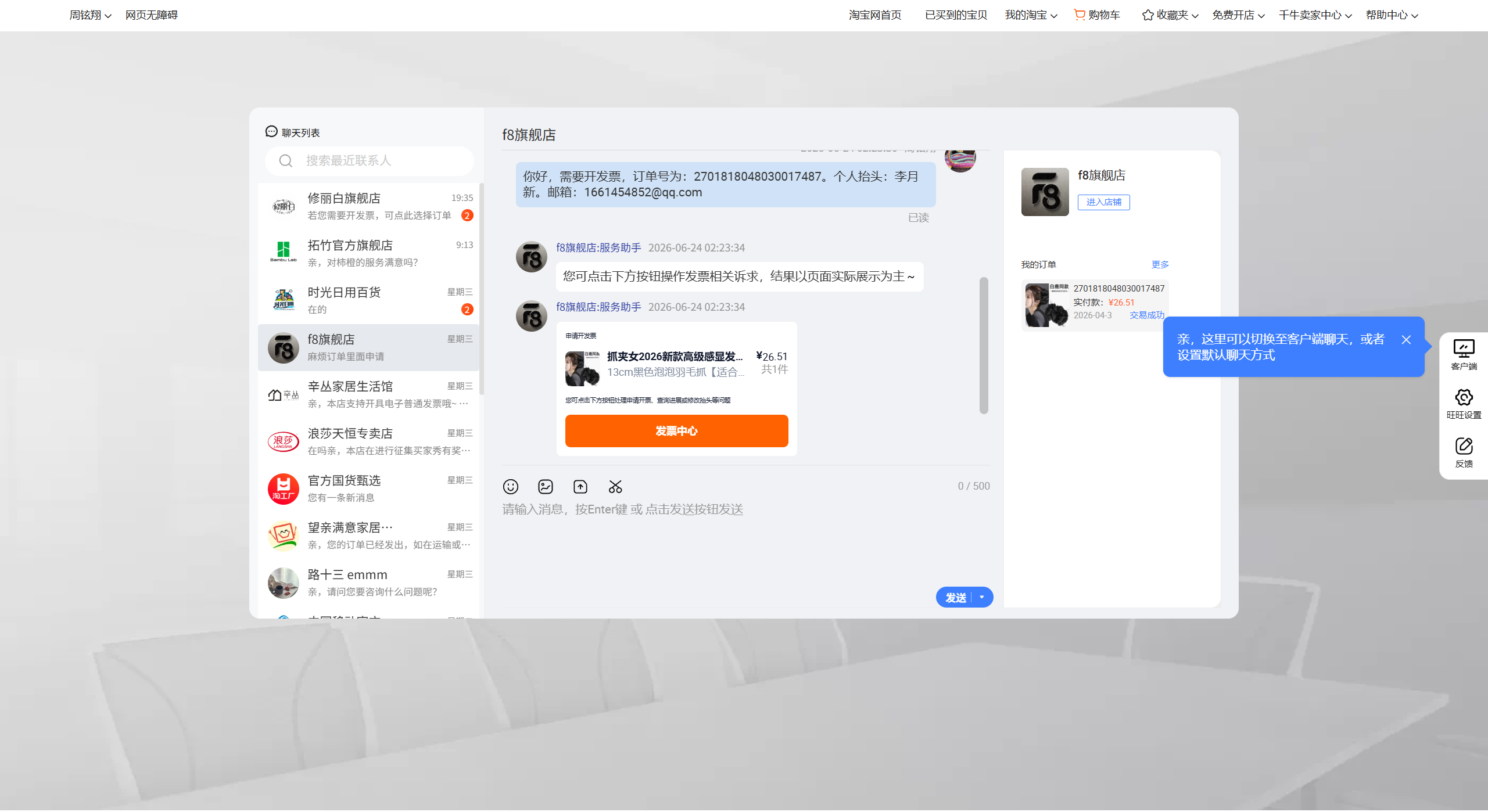1488x812 pixels.
Task: Select f8旗舰店 conversation in list
Action: [369, 348]
